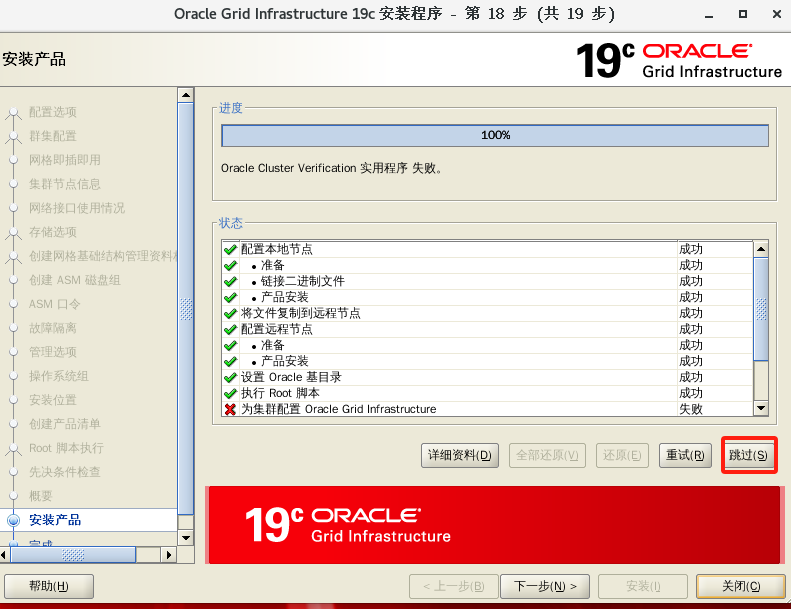The image size is (791, 609).
Task: Click the green checkmark beside 配置远程节点
Action: point(230,329)
